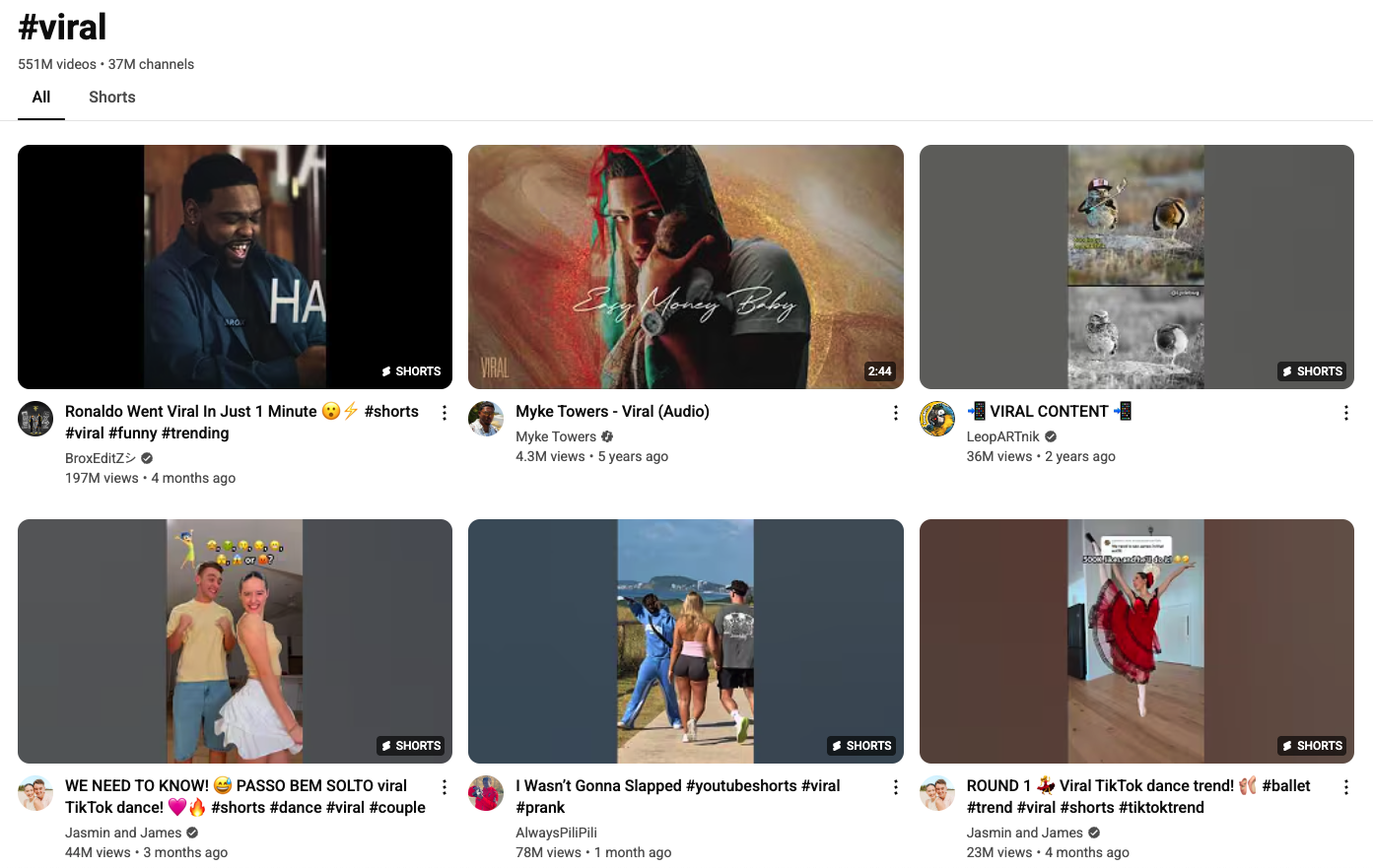
Task: Switch to the Shorts tab
Action: [112, 98]
